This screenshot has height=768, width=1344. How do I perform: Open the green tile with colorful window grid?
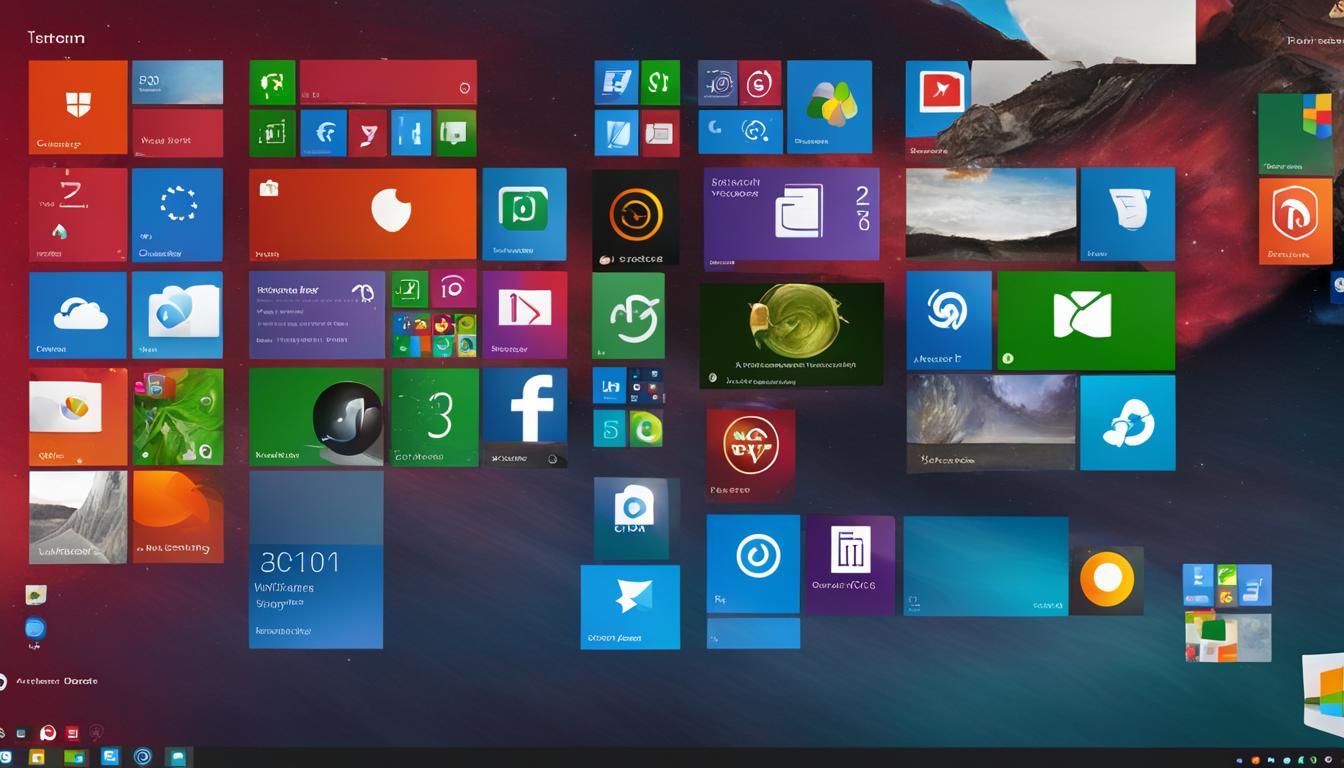tap(1297, 131)
